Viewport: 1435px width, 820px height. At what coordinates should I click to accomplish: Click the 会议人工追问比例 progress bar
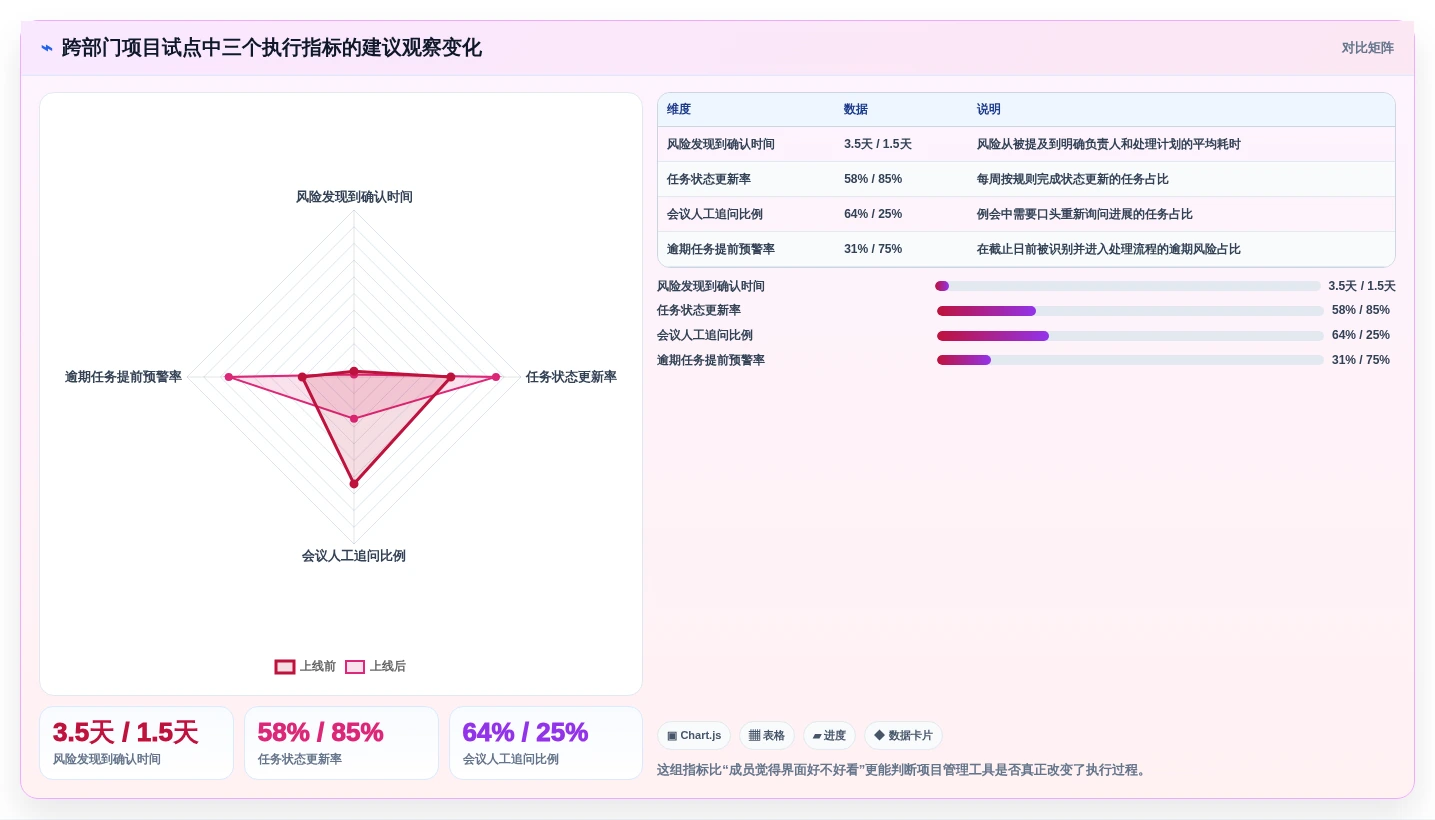pyautogui.click(x=1130, y=336)
